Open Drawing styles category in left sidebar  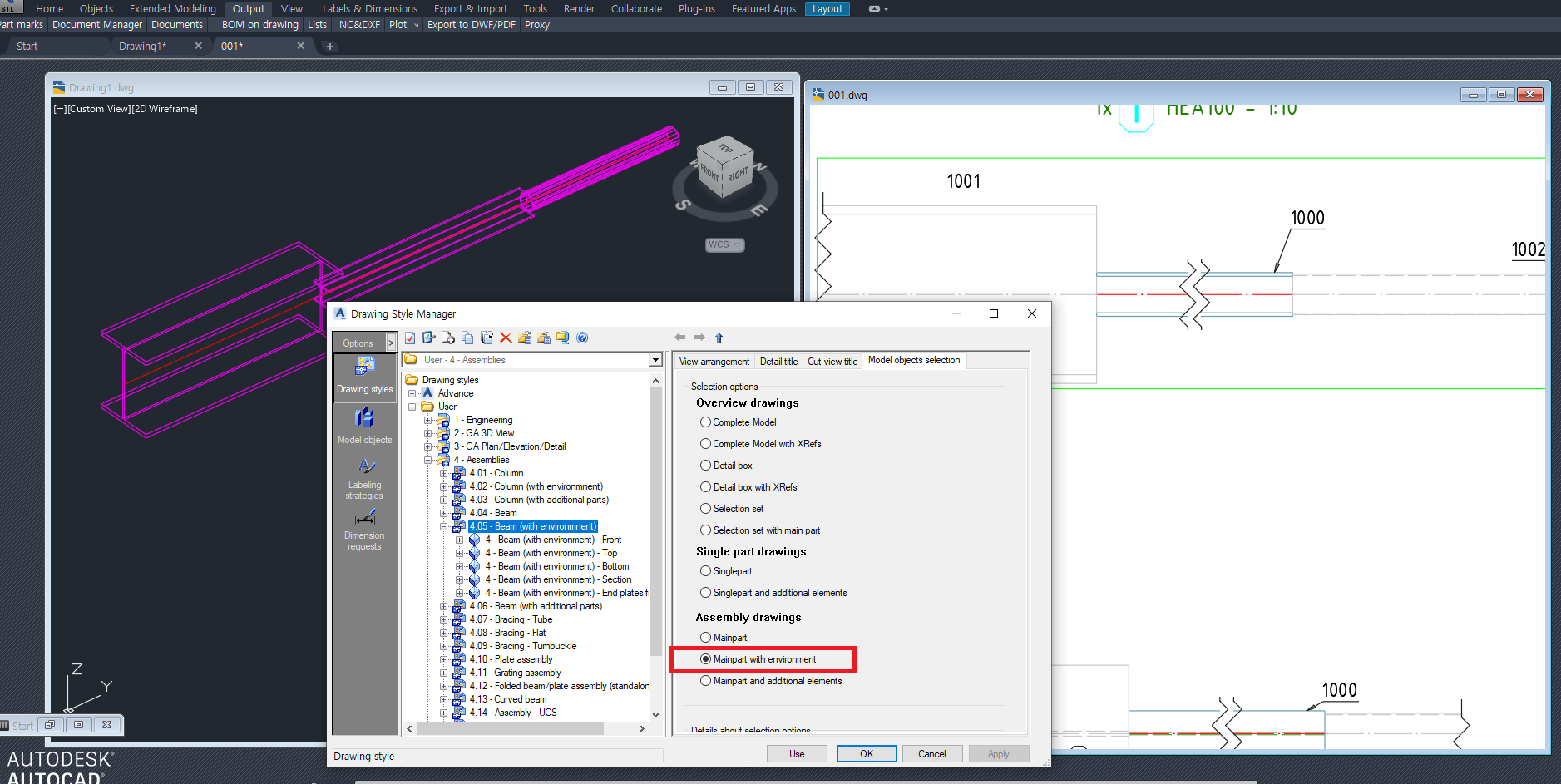point(365,377)
